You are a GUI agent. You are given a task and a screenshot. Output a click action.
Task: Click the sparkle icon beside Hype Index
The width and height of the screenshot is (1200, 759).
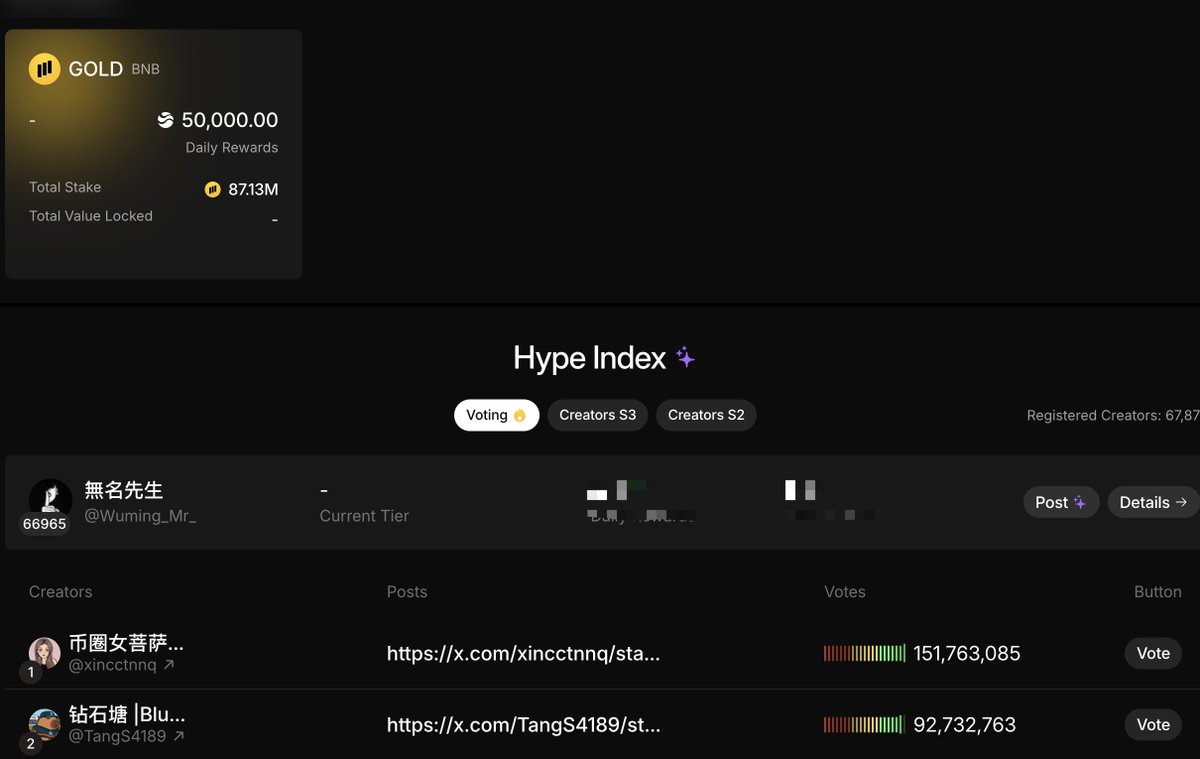(685, 357)
